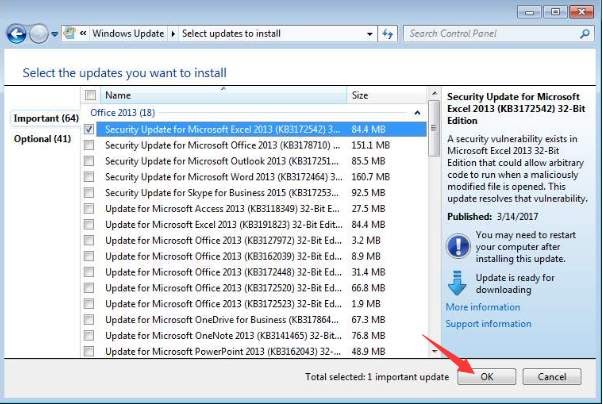The width and height of the screenshot is (603, 404).
Task: Click the Windows Update breadcrumb
Action: pyautogui.click(x=128, y=34)
